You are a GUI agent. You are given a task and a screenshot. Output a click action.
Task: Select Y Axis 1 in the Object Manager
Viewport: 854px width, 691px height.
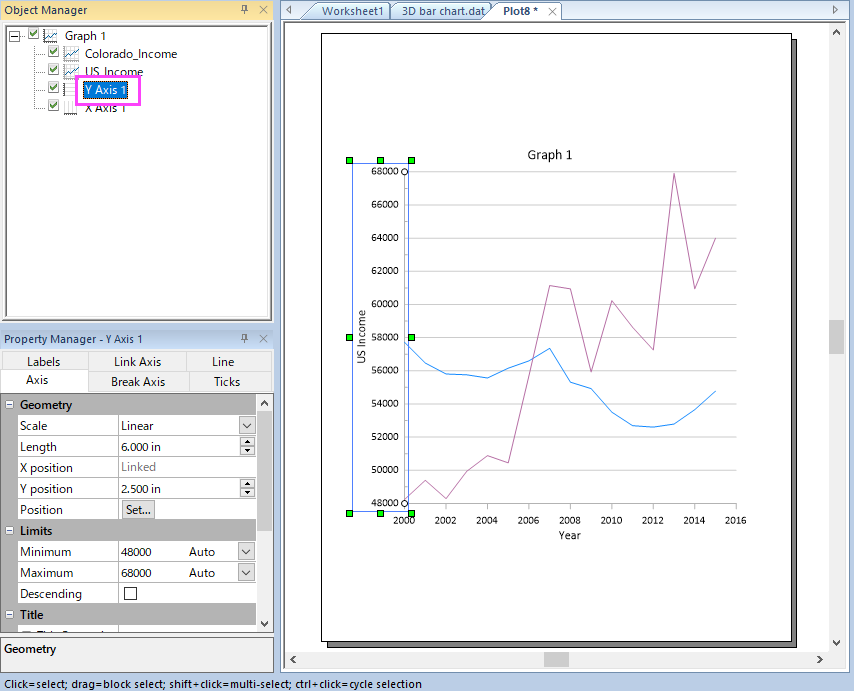tap(106, 90)
